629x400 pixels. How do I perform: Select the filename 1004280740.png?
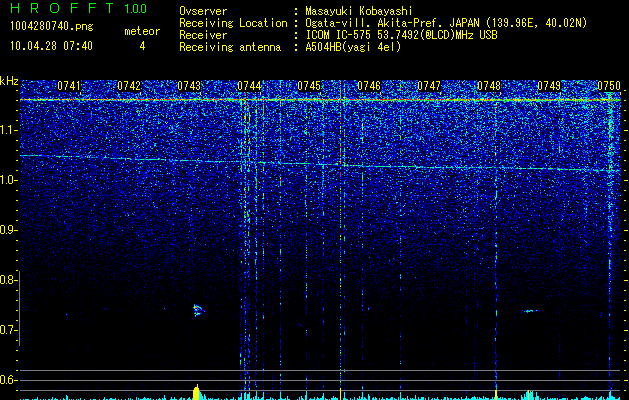click(x=52, y=26)
